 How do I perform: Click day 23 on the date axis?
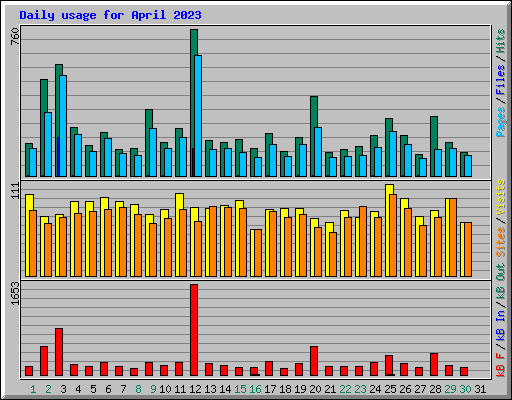coord(360,389)
